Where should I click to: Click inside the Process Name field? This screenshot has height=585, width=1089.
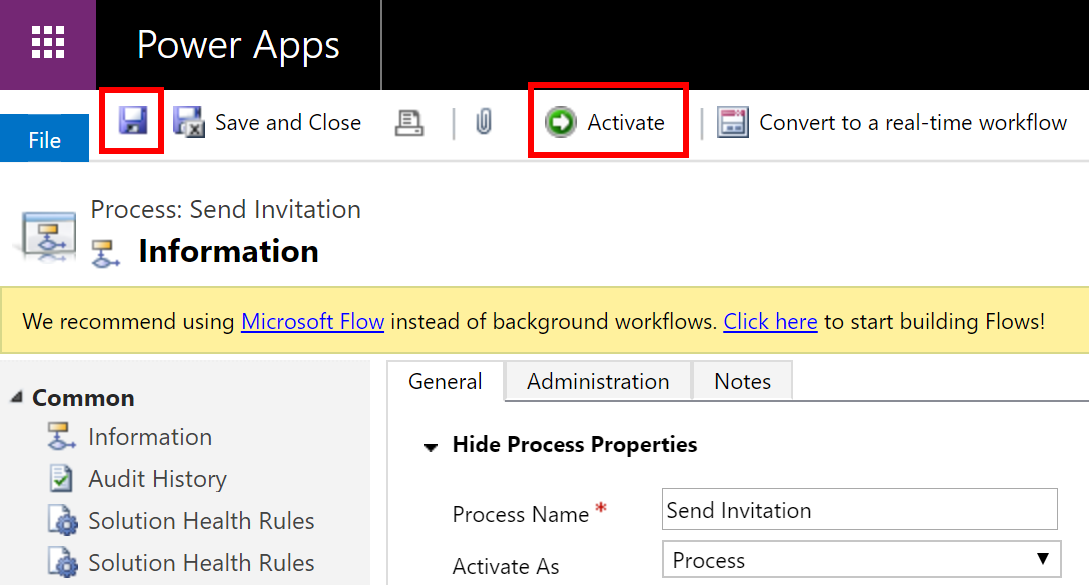tap(860, 510)
